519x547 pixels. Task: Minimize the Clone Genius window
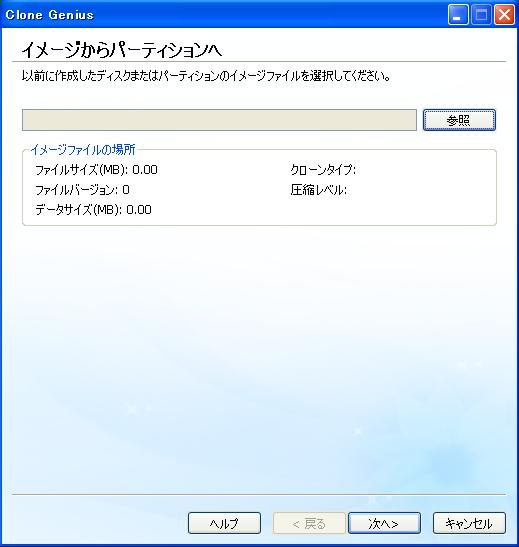[458, 15]
